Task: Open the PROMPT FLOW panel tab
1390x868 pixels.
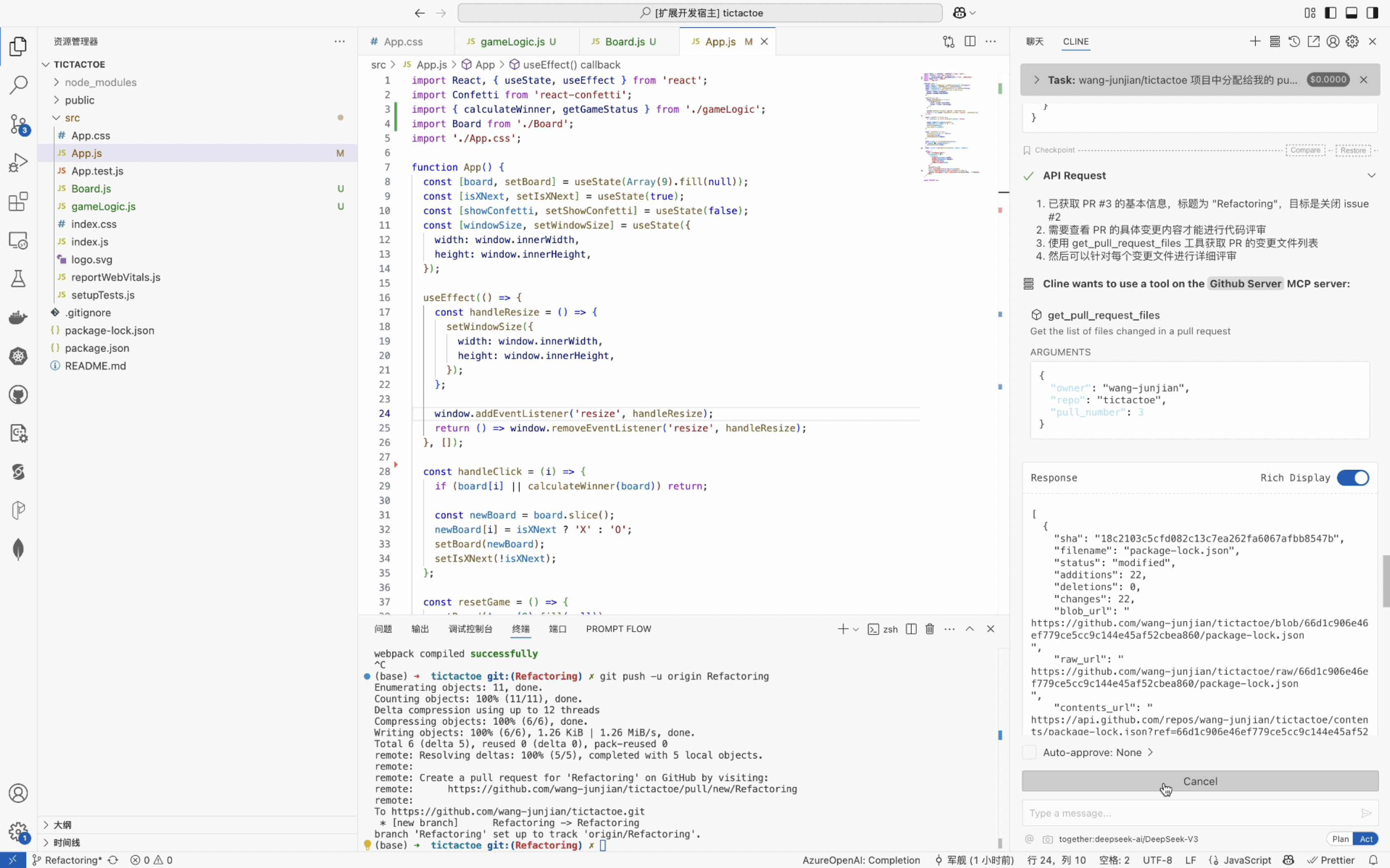Action: tap(618, 628)
